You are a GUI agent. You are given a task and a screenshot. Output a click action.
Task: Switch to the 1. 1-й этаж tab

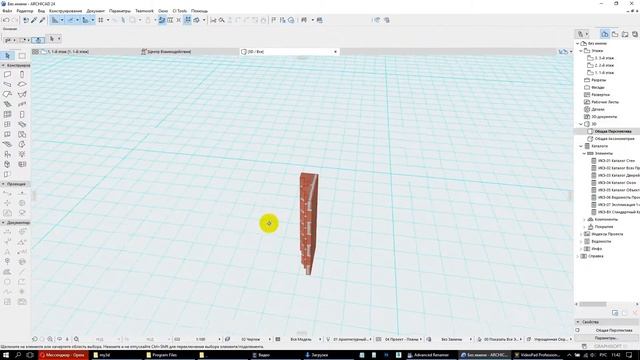click(67, 52)
